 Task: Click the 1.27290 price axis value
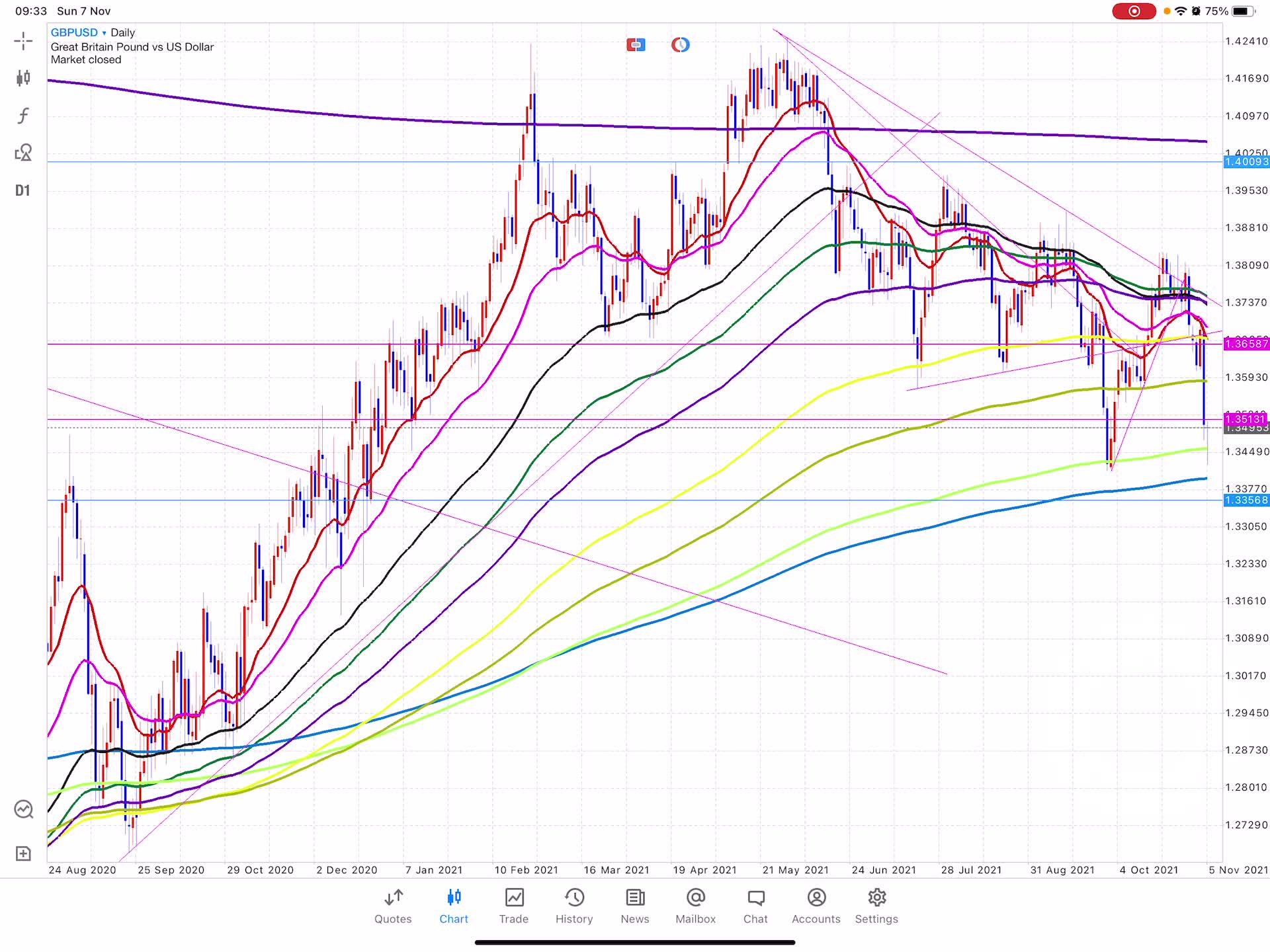click(1246, 825)
